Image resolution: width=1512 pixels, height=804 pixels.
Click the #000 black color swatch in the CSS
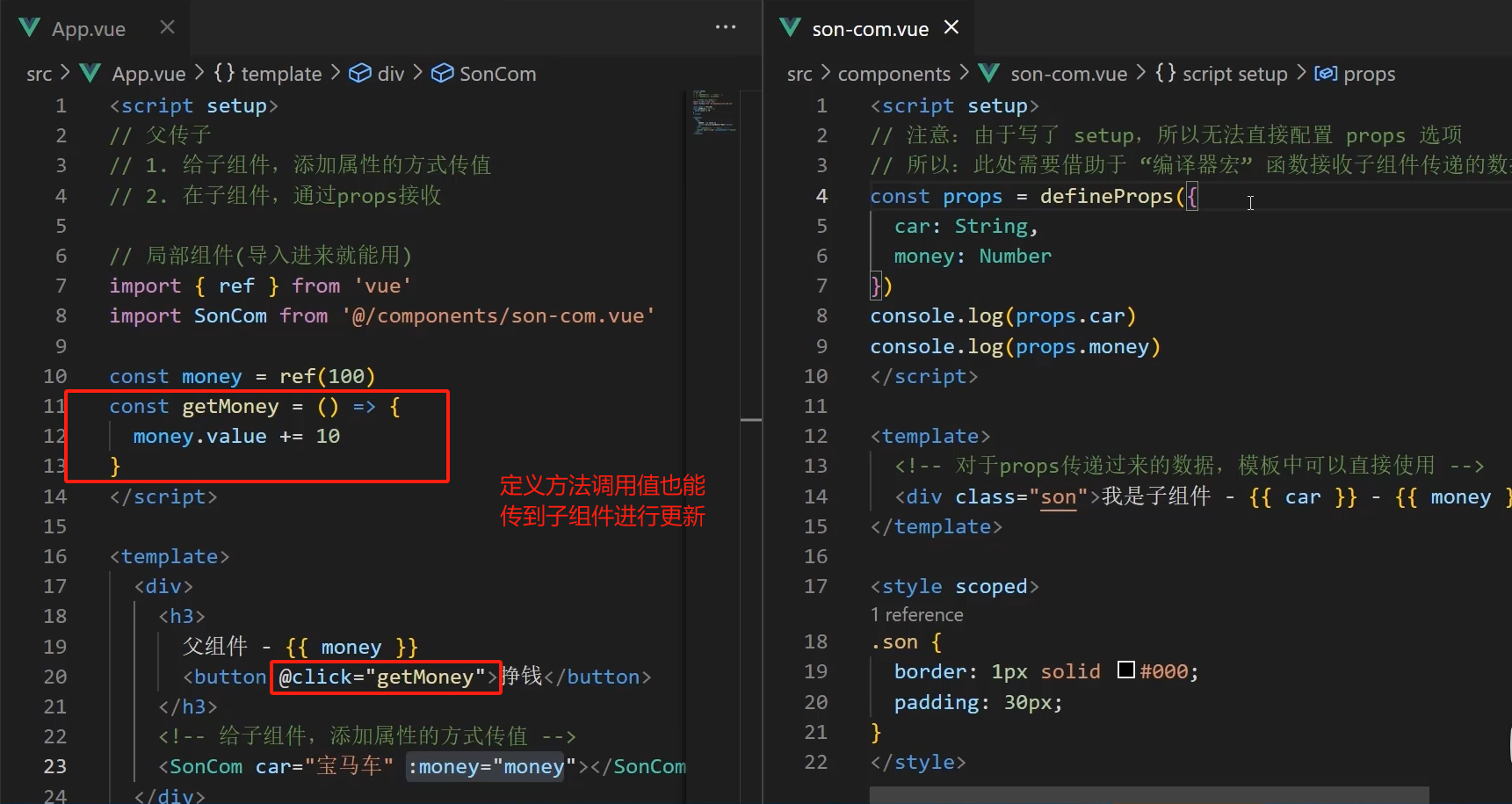(1125, 670)
